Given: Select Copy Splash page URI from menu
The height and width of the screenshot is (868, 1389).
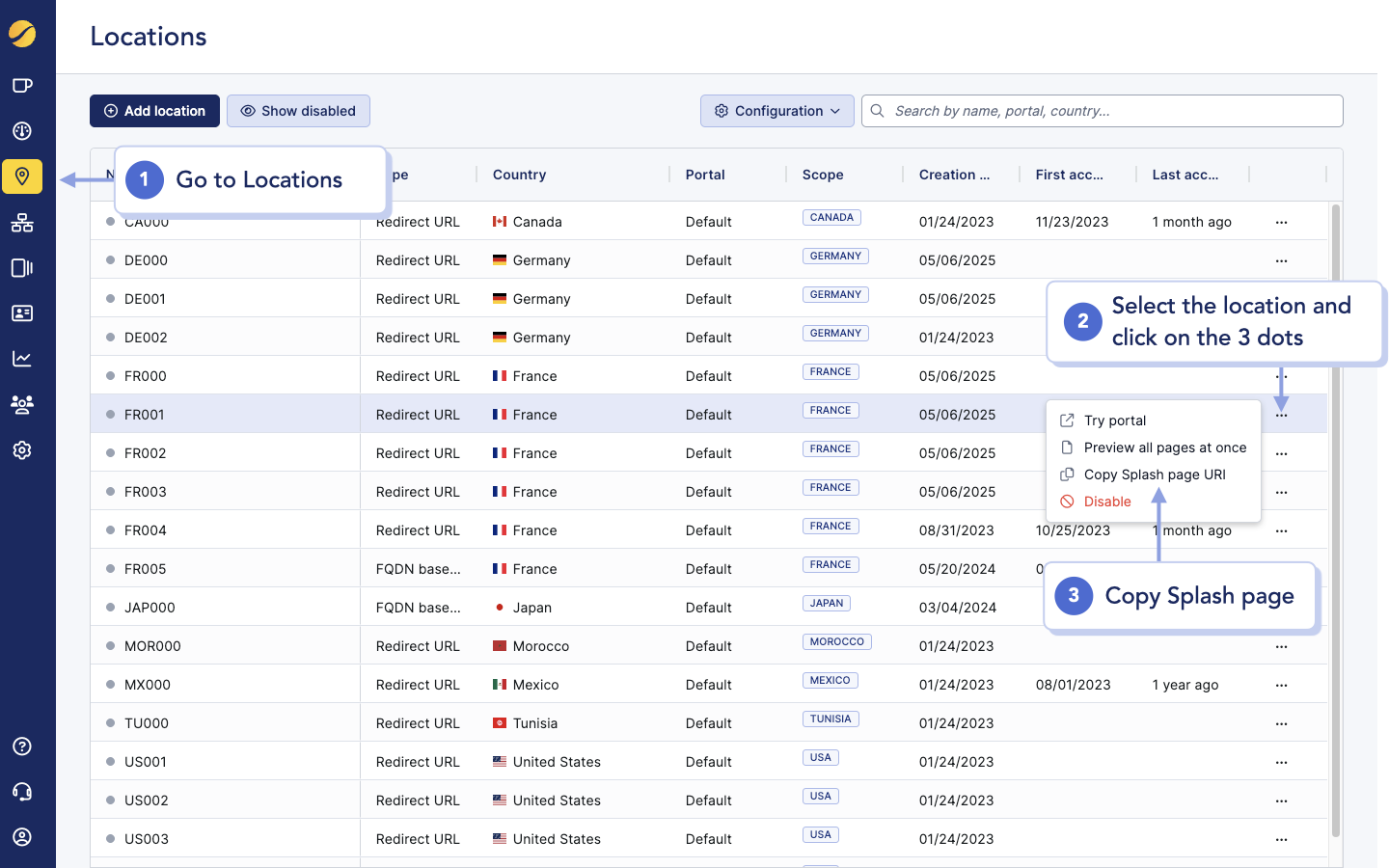Looking at the screenshot, I should coord(1154,474).
